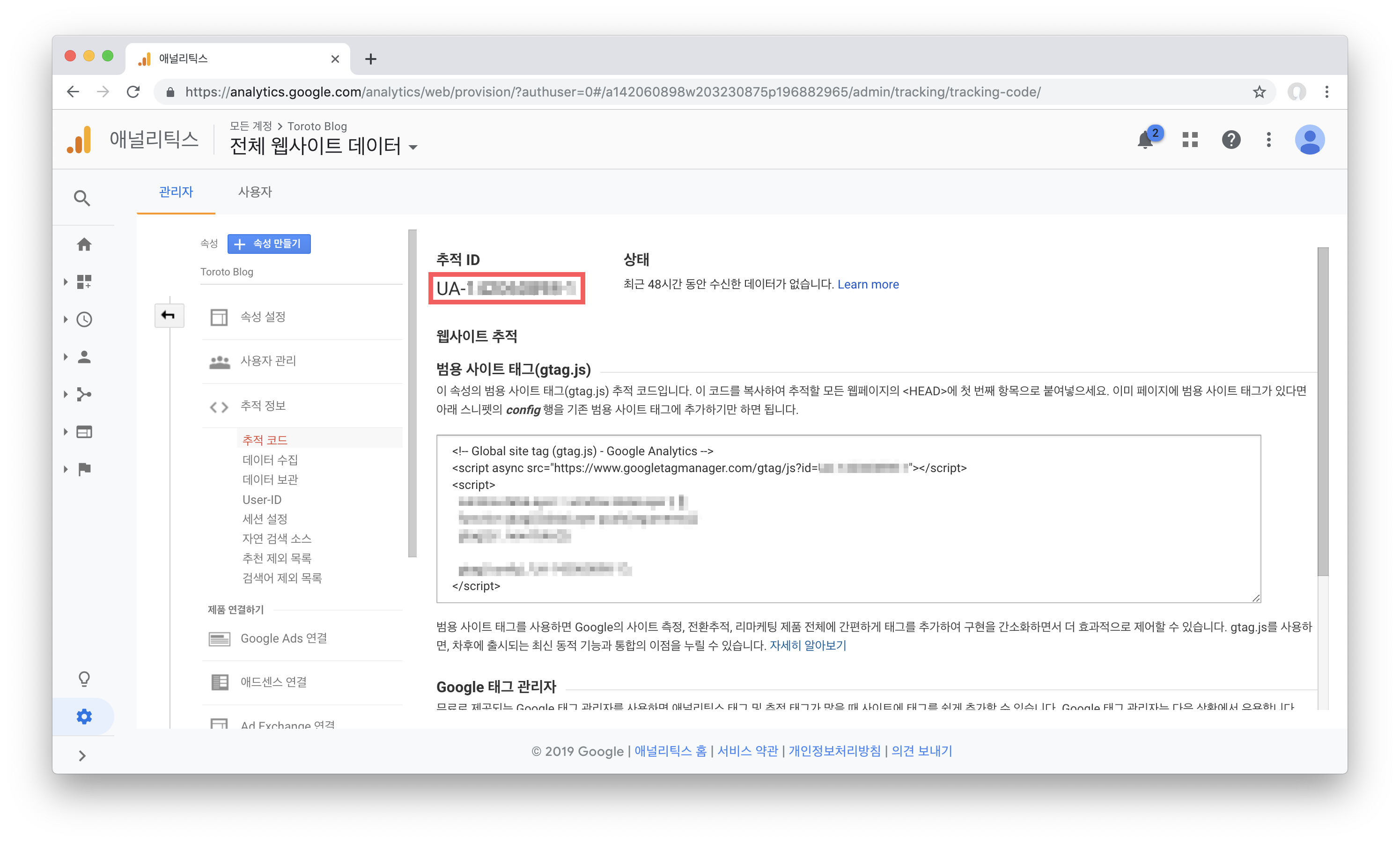The height and width of the screenshot is (843, 1400).
Task: Select 데이터 보관 menu item
Action: 270,480
